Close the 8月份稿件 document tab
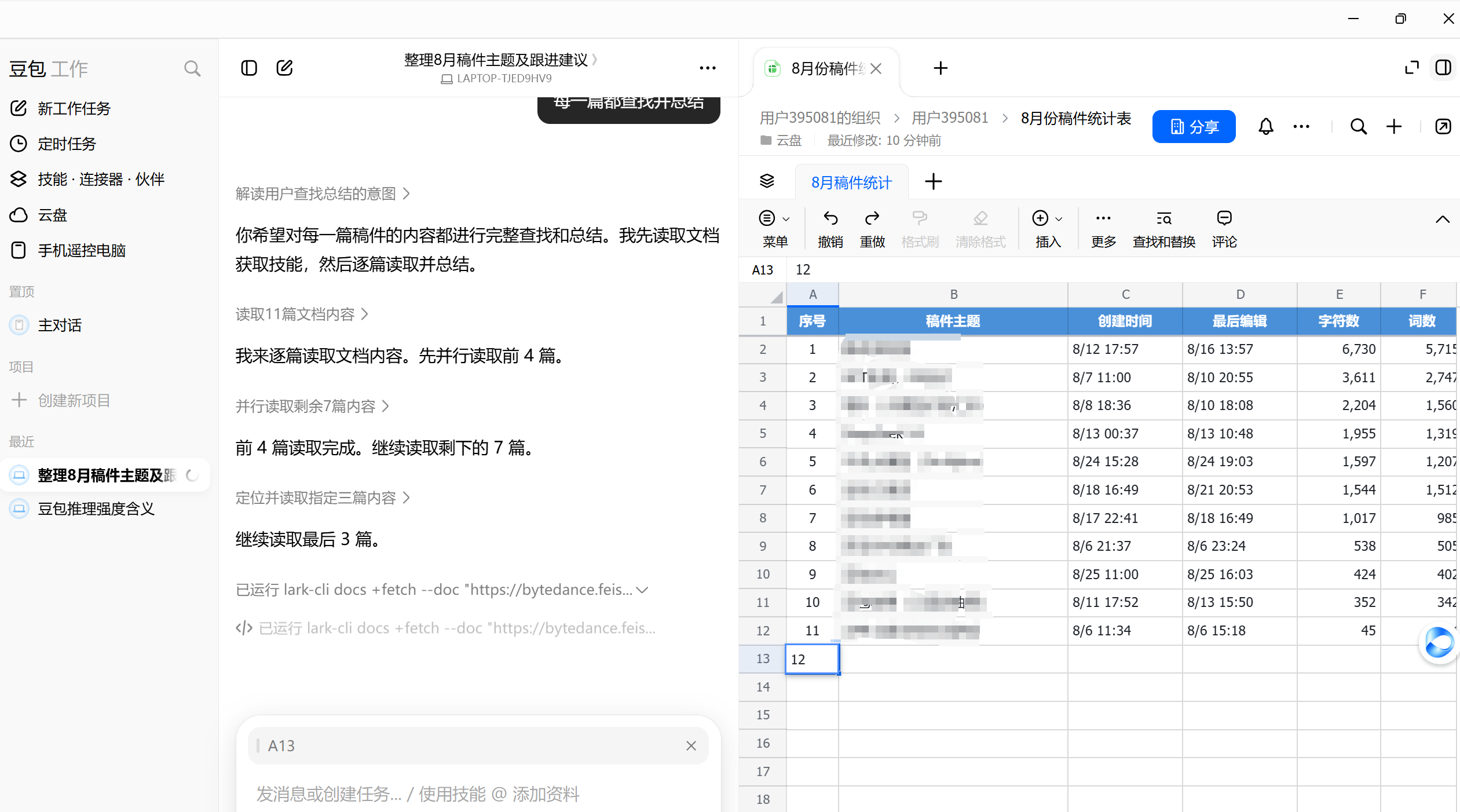 pyautogui.click(x=876, y=69)
